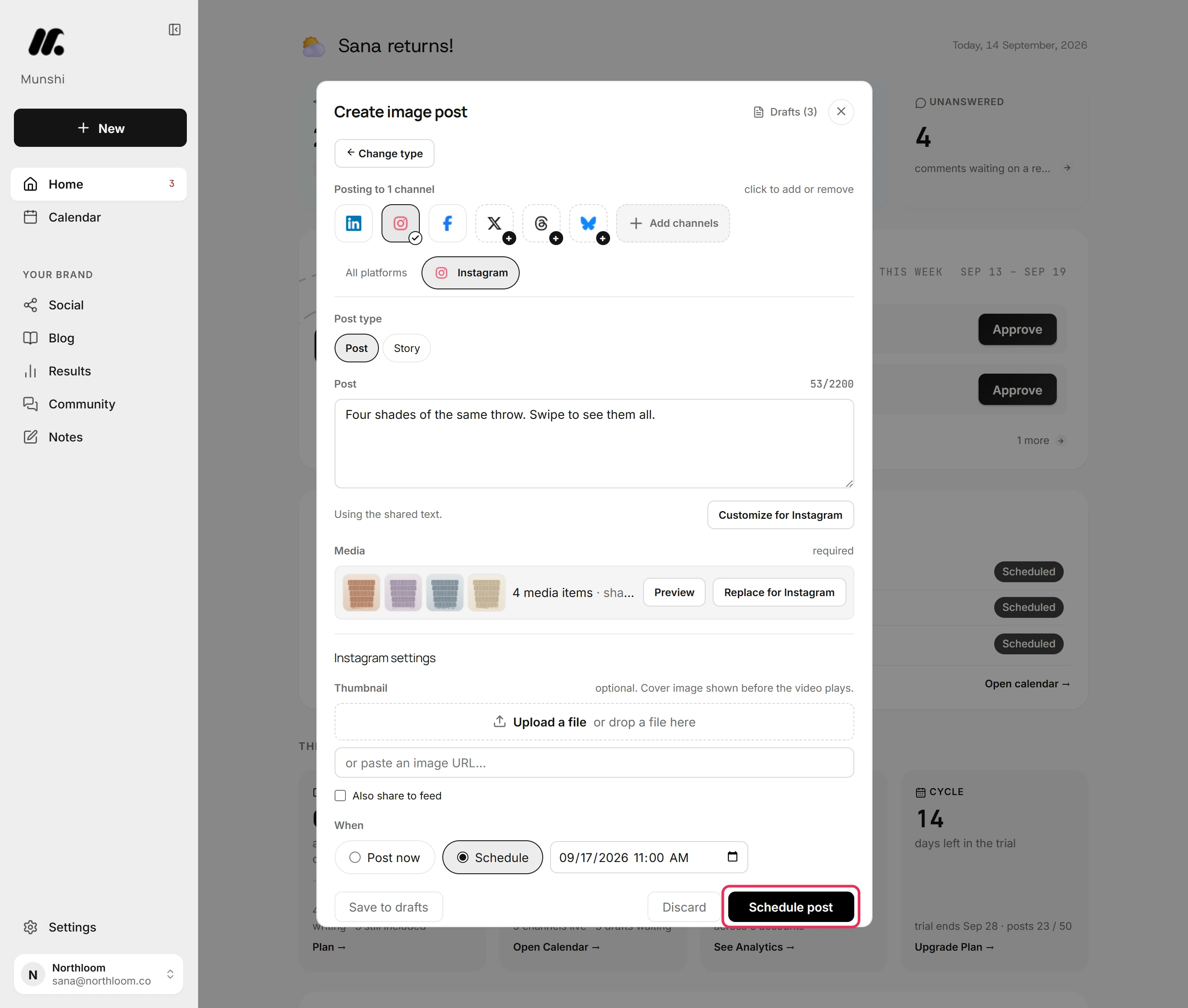Viewport: 1188px width, 1008px height.
Task: Open the purple throw thumbnail
Action: coord(403,593)
